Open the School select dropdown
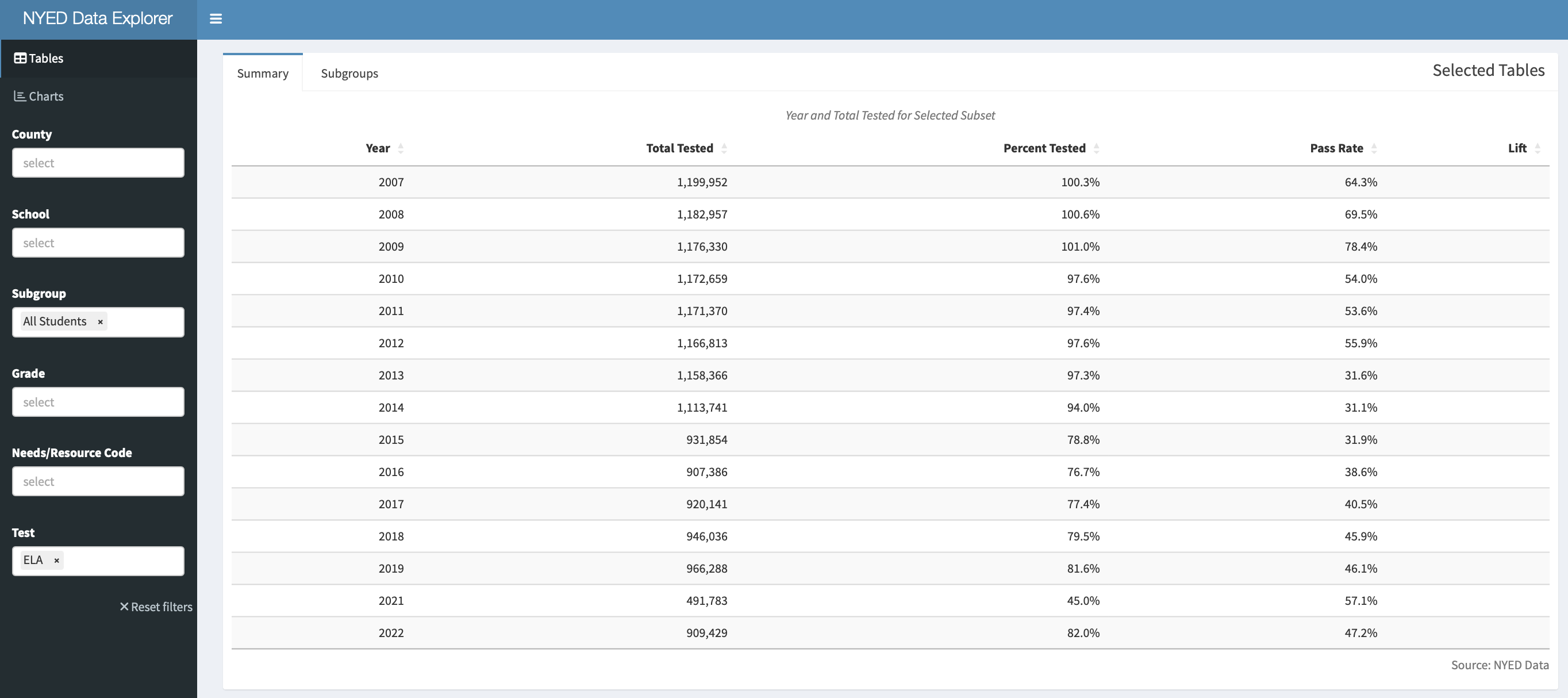The image size is (1568, 698). (97, 243)
